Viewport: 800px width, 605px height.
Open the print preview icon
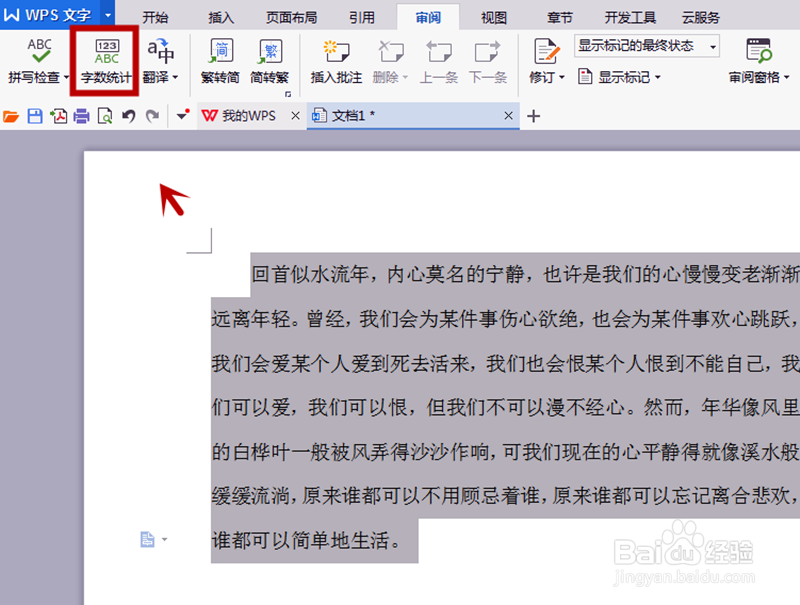[x=104, y=116]
